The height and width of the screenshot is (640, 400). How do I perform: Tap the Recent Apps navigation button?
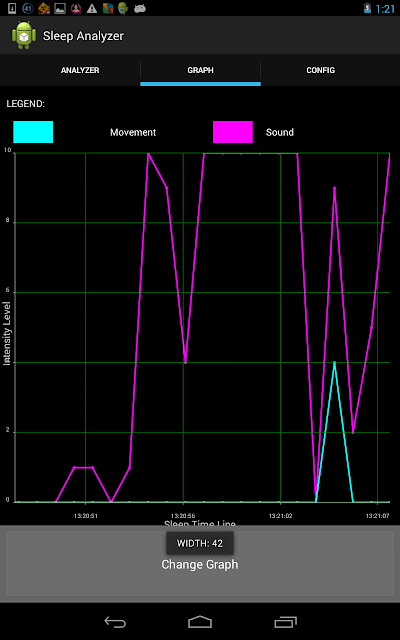coord(285,622)
